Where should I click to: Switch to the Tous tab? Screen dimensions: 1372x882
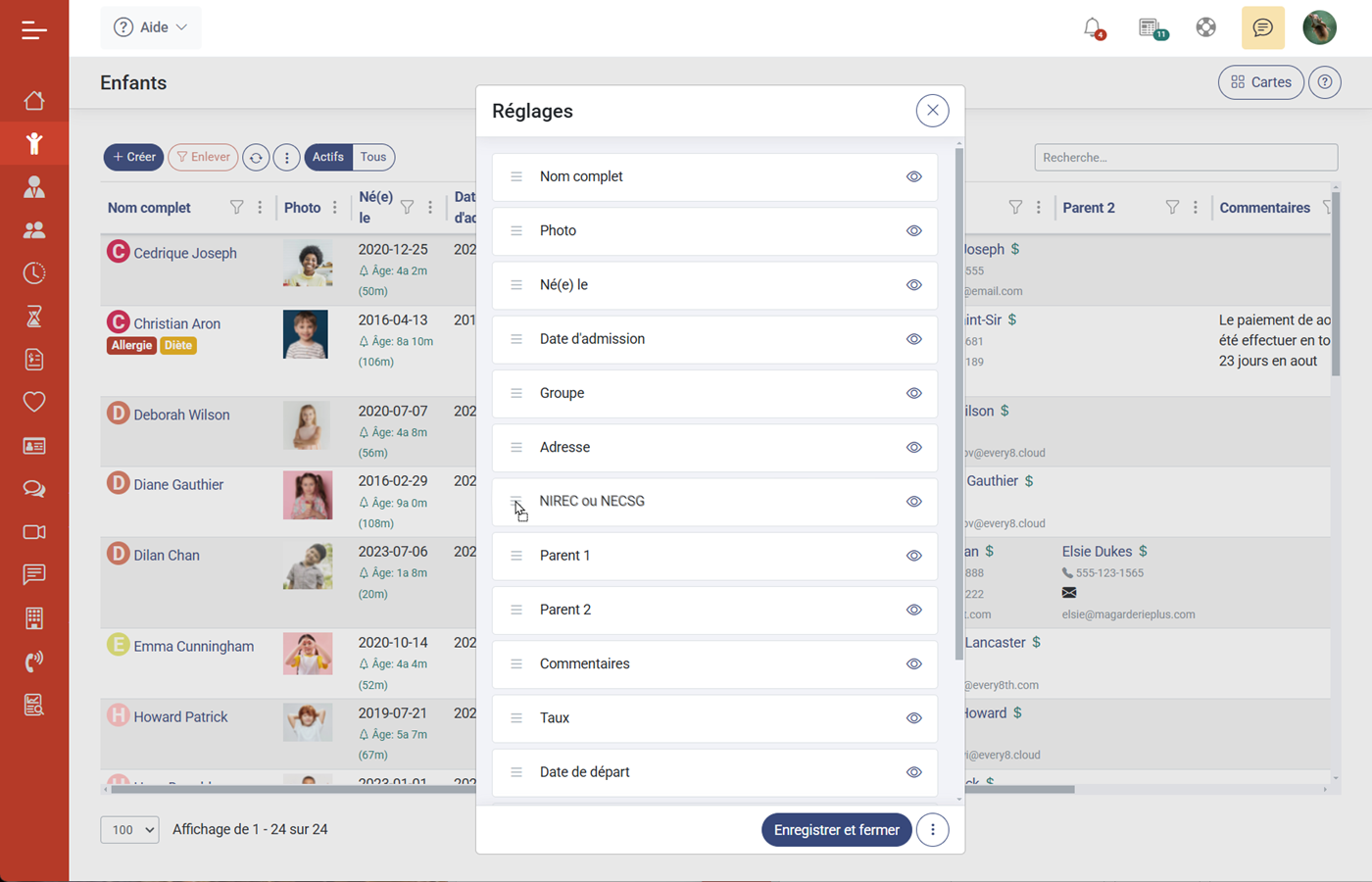[373, 157]
